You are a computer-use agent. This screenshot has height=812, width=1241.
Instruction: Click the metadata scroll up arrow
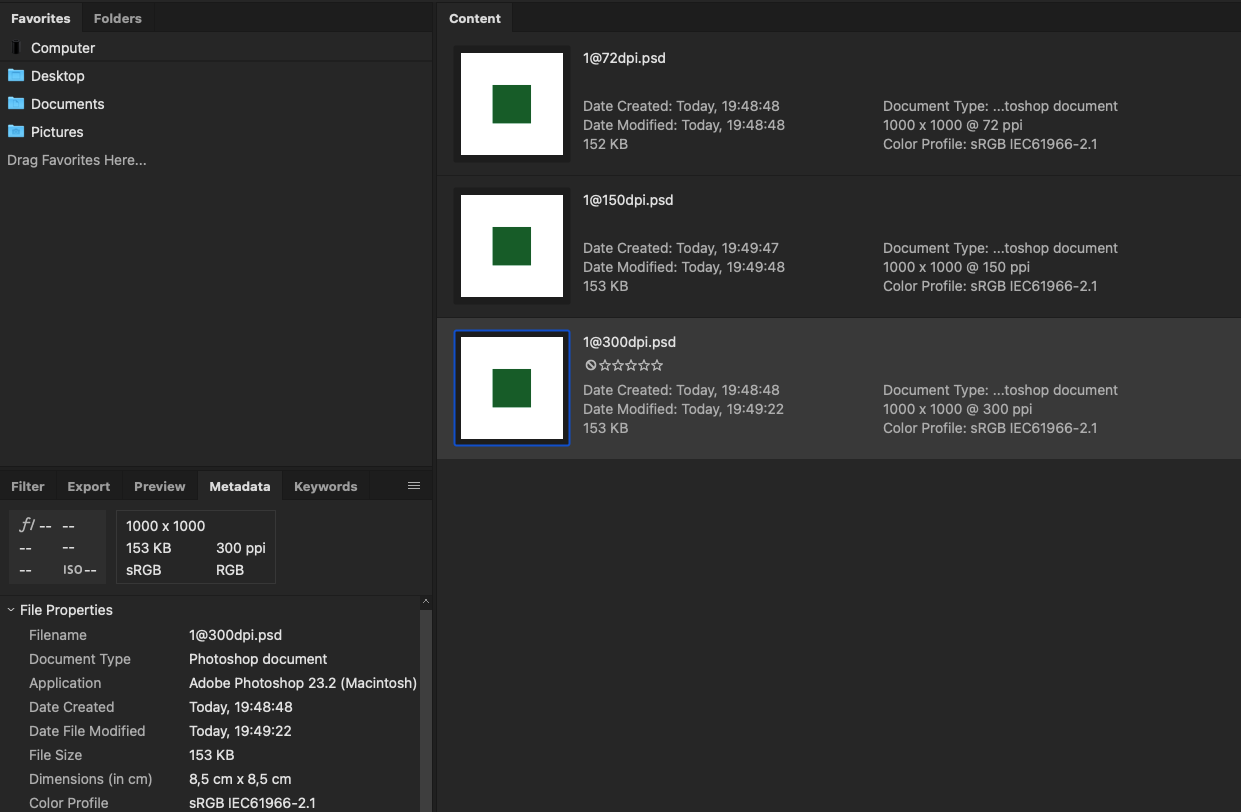(x=425, y=602)
